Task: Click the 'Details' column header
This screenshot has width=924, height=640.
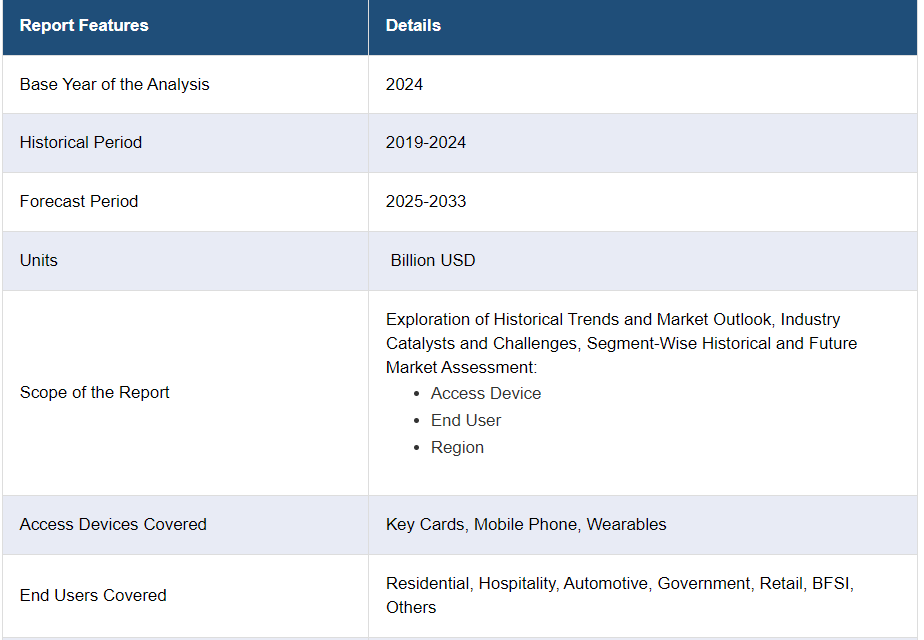Action: (413, 26)
